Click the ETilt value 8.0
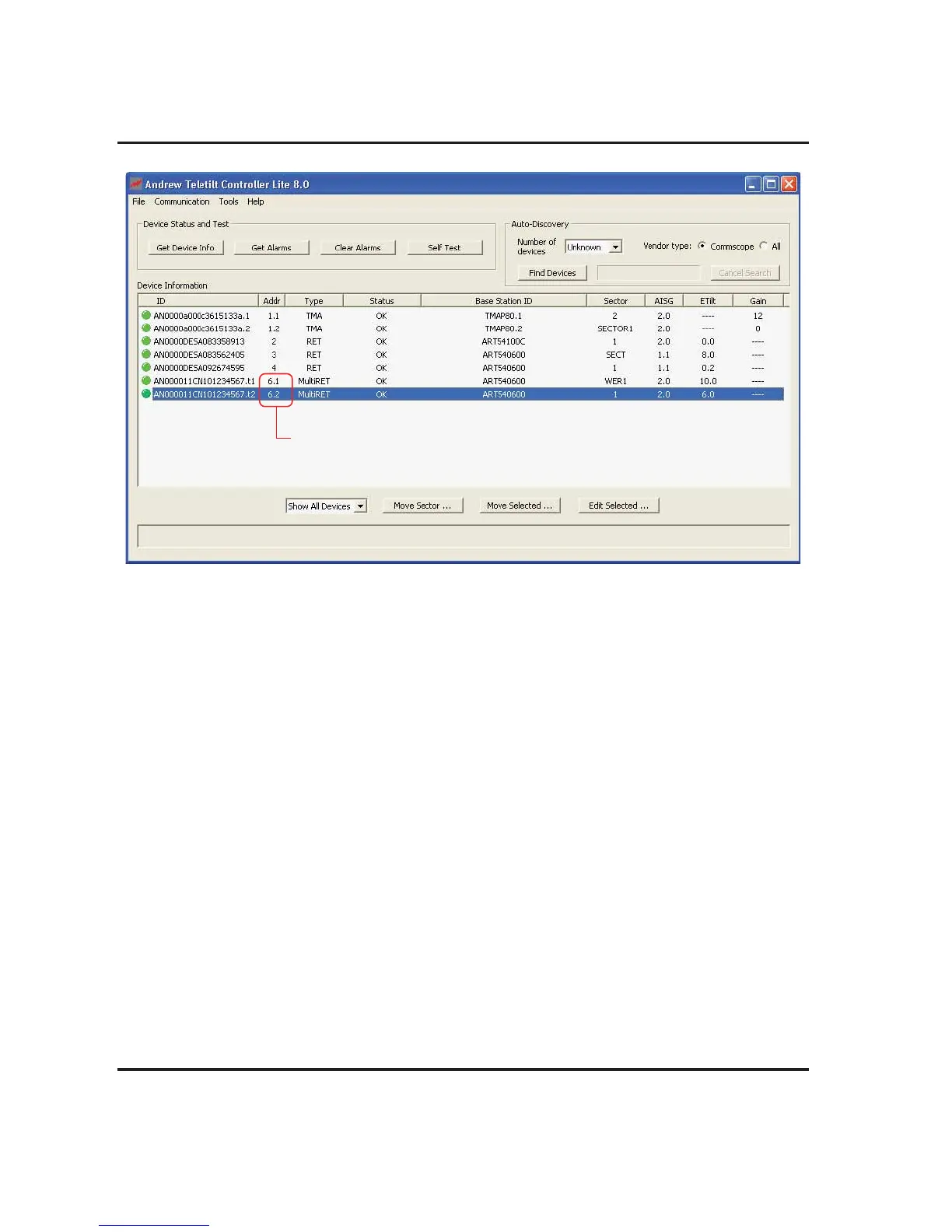 pos(708,355)
